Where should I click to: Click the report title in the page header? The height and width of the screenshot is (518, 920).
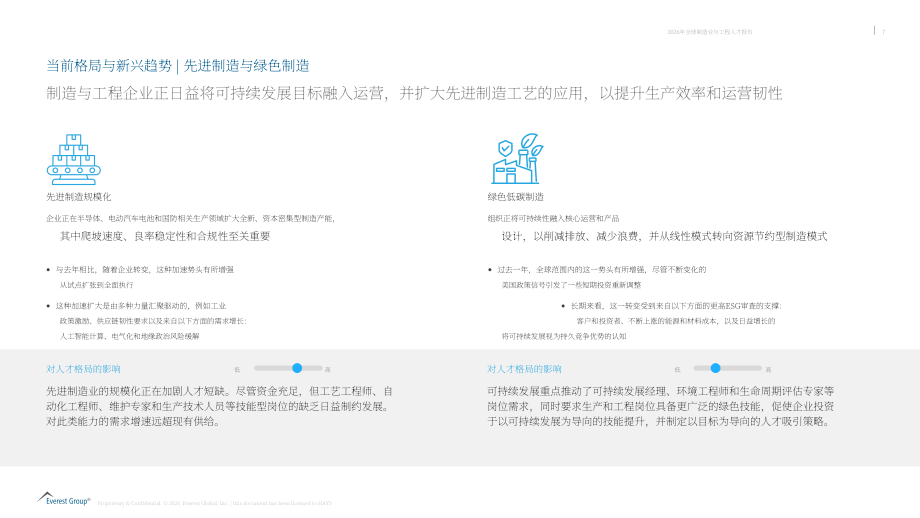click(x=710, y=32)
